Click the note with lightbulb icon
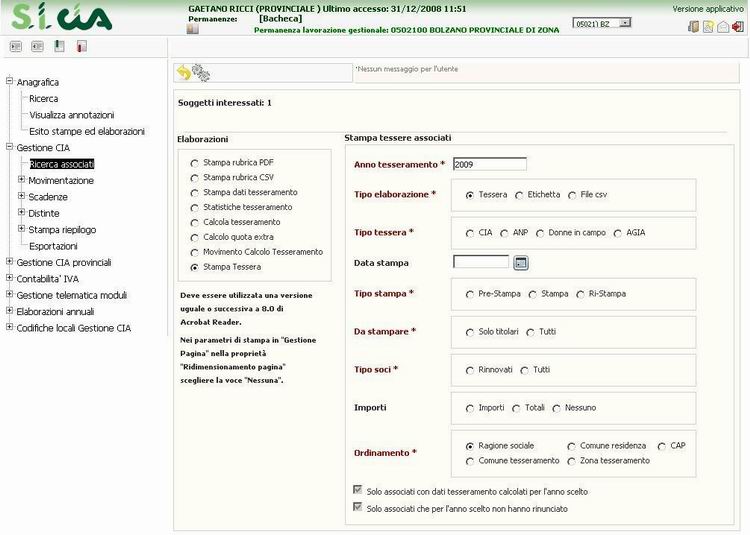750x535 pixels. [708, 26]
